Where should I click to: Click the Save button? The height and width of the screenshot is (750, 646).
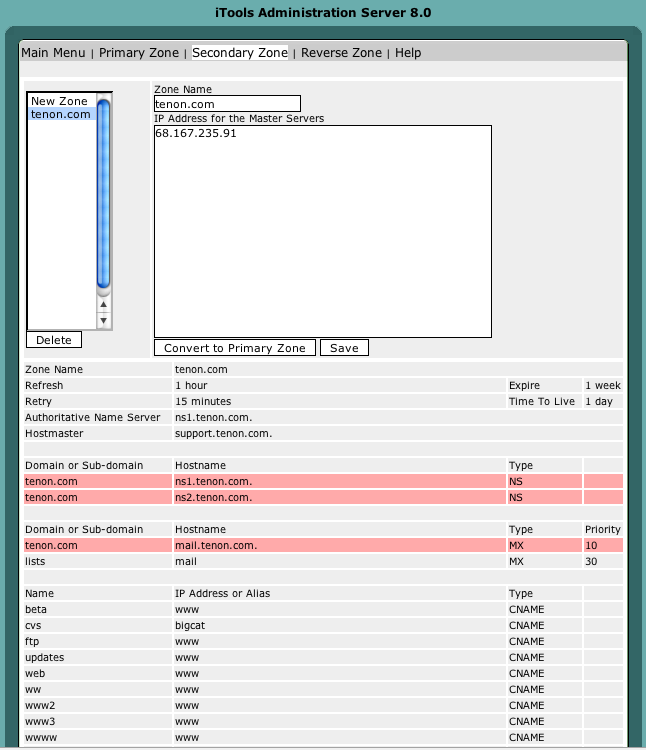point(344,348)
